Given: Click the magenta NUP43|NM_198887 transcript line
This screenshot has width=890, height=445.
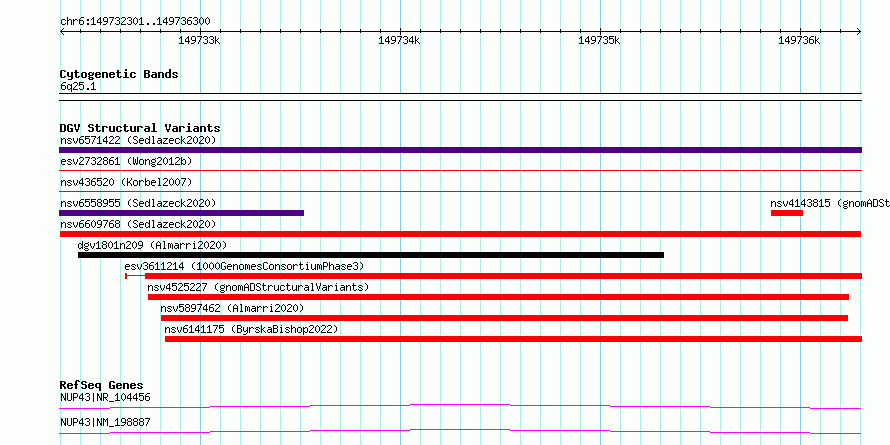Looking at the screenshot, I should coord(460,431).
